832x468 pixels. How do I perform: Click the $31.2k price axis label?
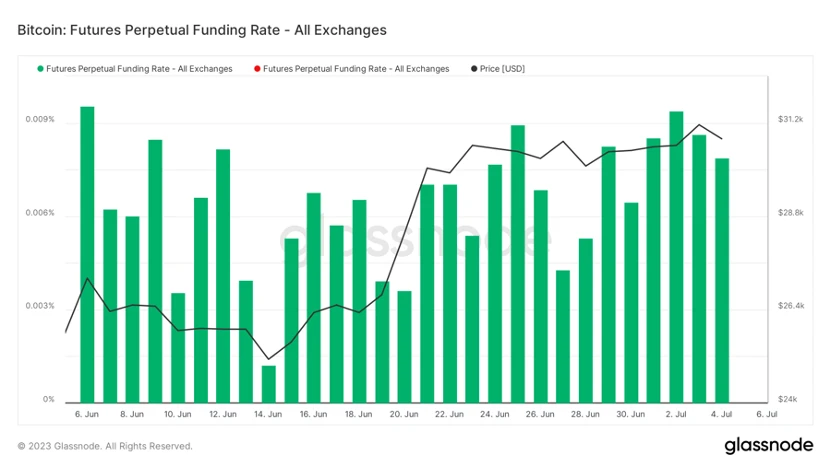(x=790, y=120)
